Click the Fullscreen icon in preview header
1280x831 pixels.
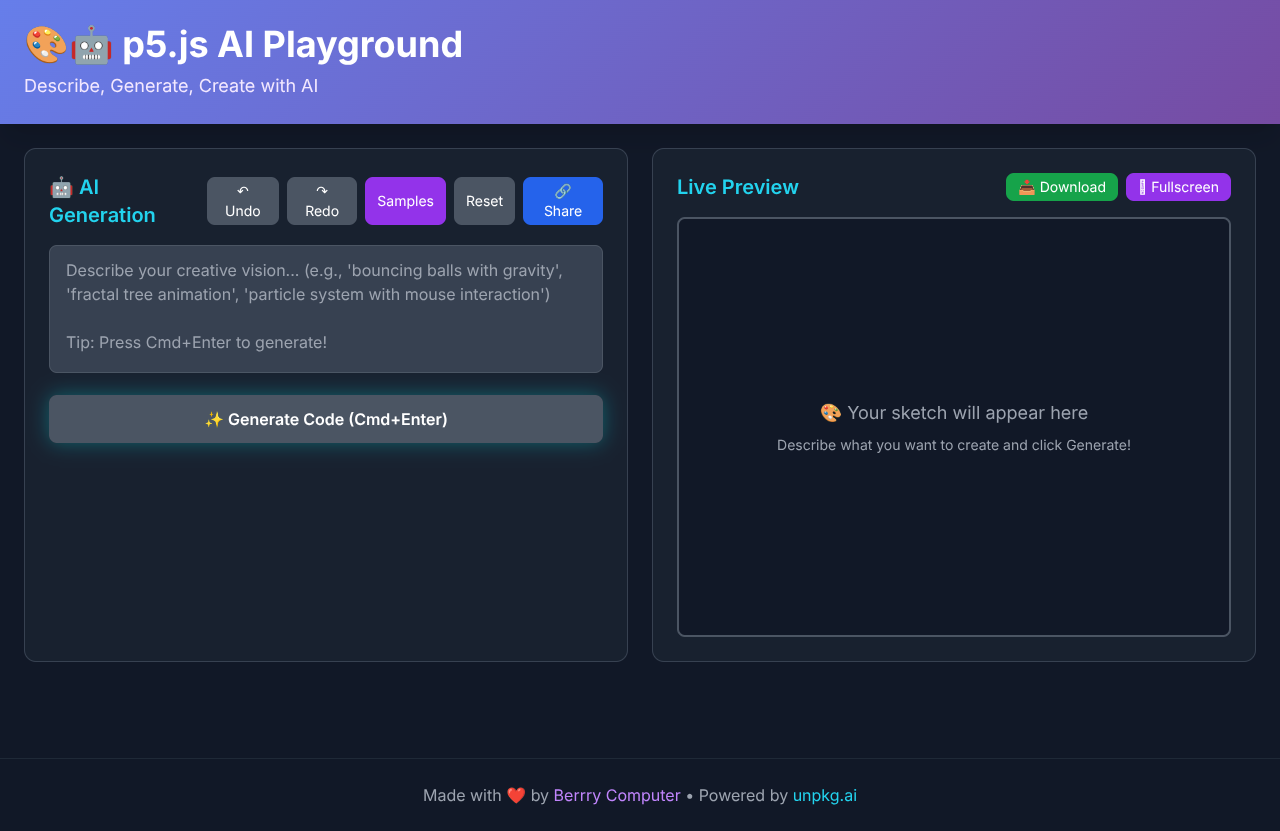pyautogui.click(x=1142, y=187)
